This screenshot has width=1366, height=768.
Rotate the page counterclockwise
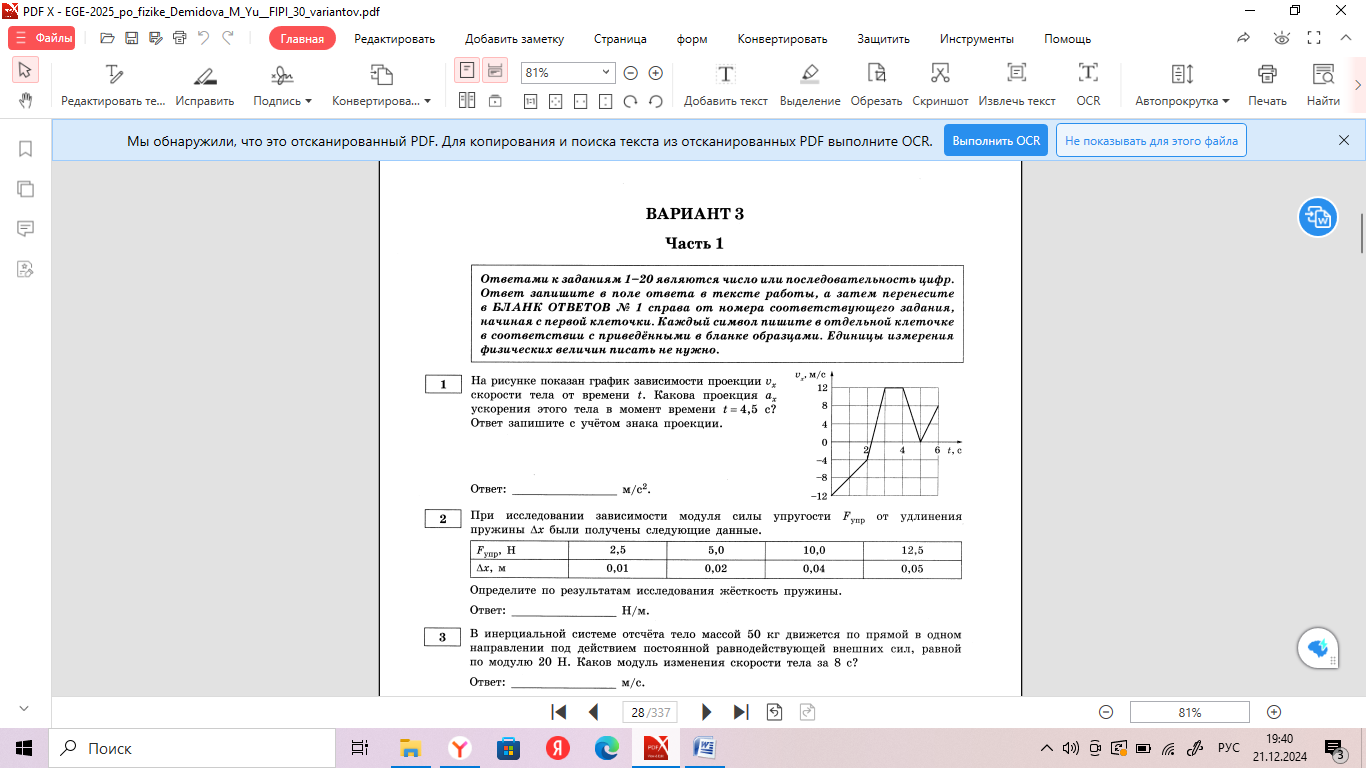pos(656,101)
